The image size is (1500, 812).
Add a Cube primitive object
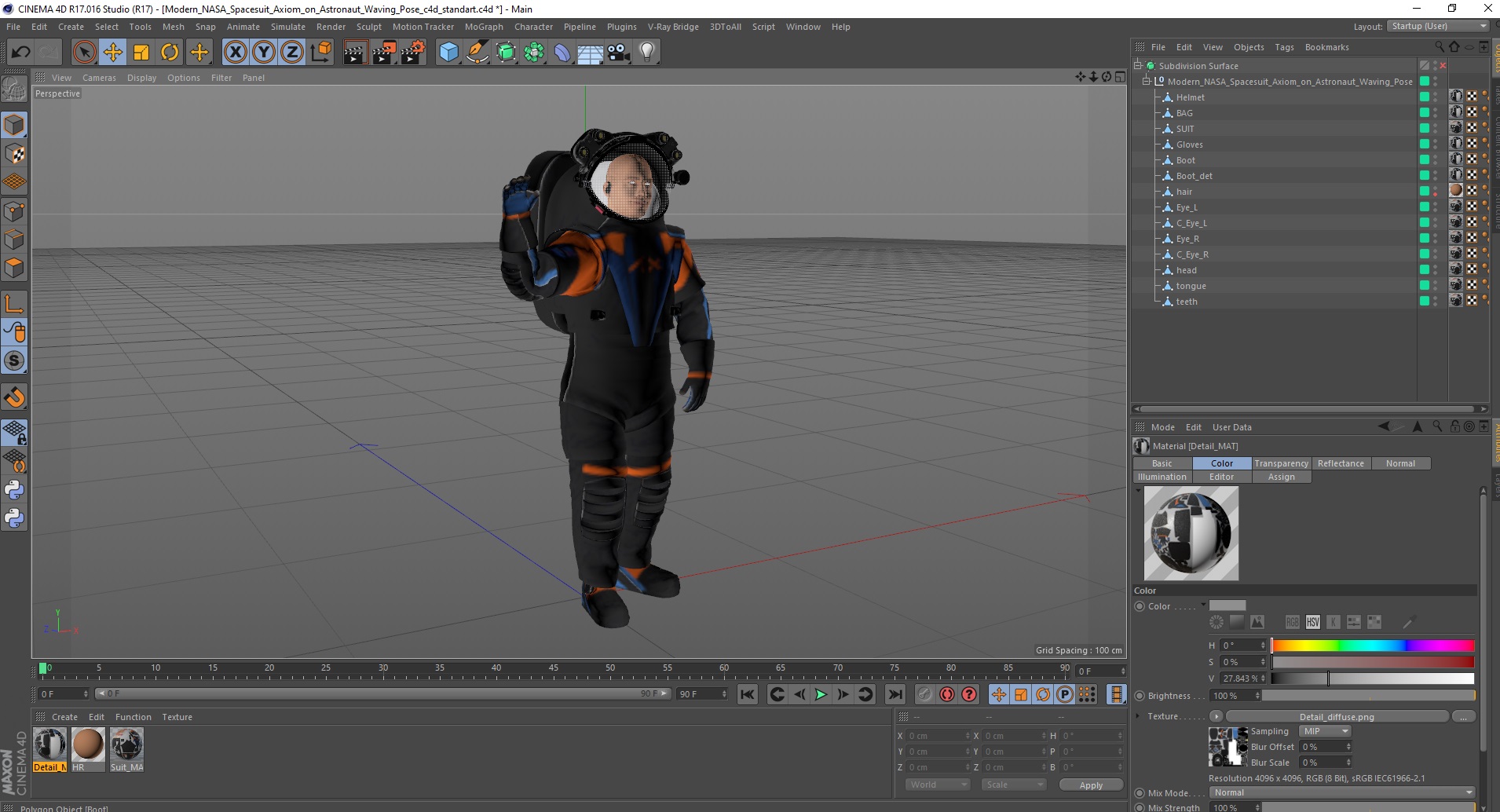pos(448,53)
